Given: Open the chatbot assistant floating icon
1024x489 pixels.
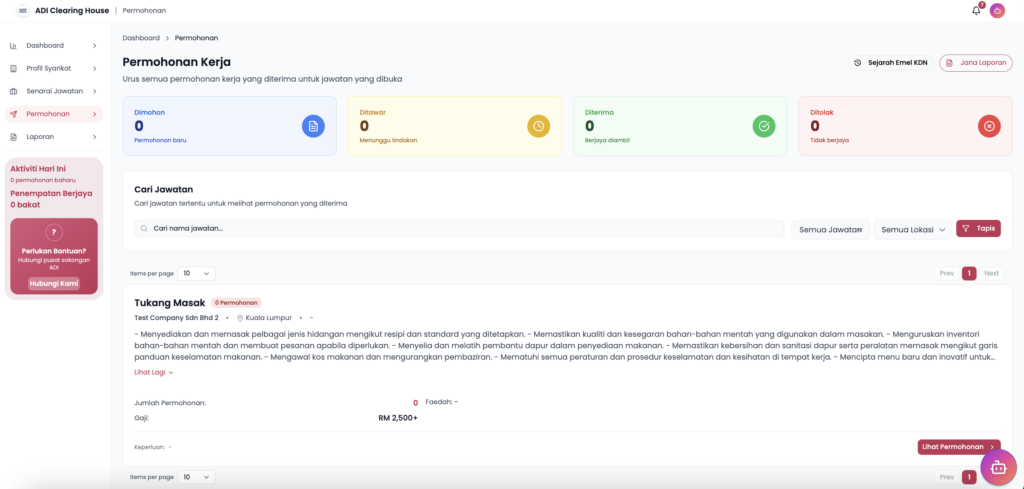Looking at the screenshot, I should click(x=997, y=467).
